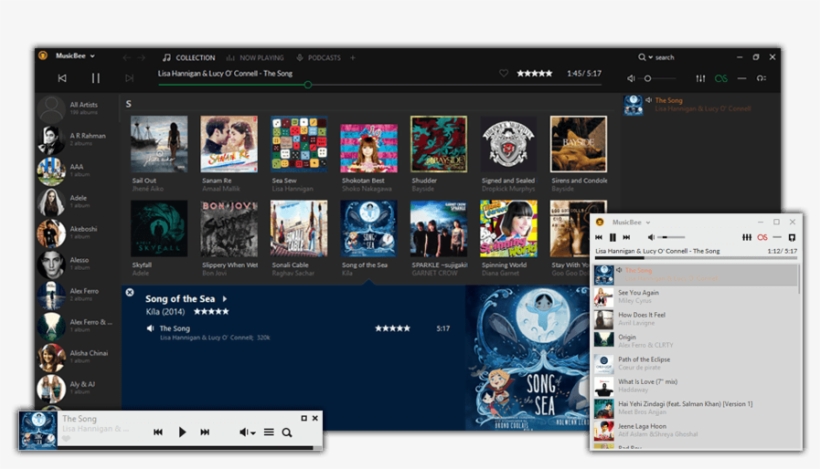
Task: Click previous track in the mini player bar
Action: [158, 432]
